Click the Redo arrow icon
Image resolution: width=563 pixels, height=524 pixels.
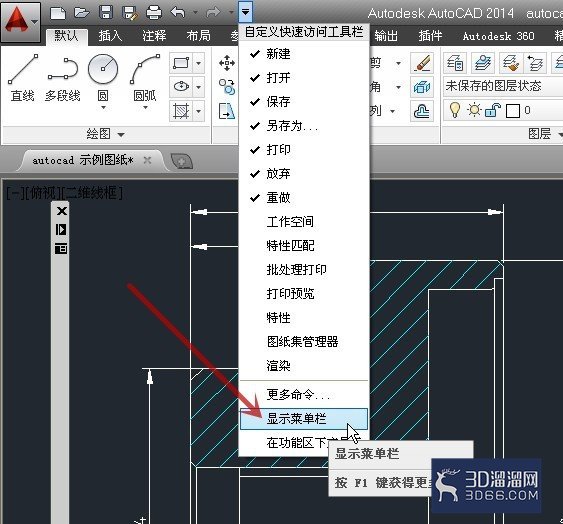point(214,13)
